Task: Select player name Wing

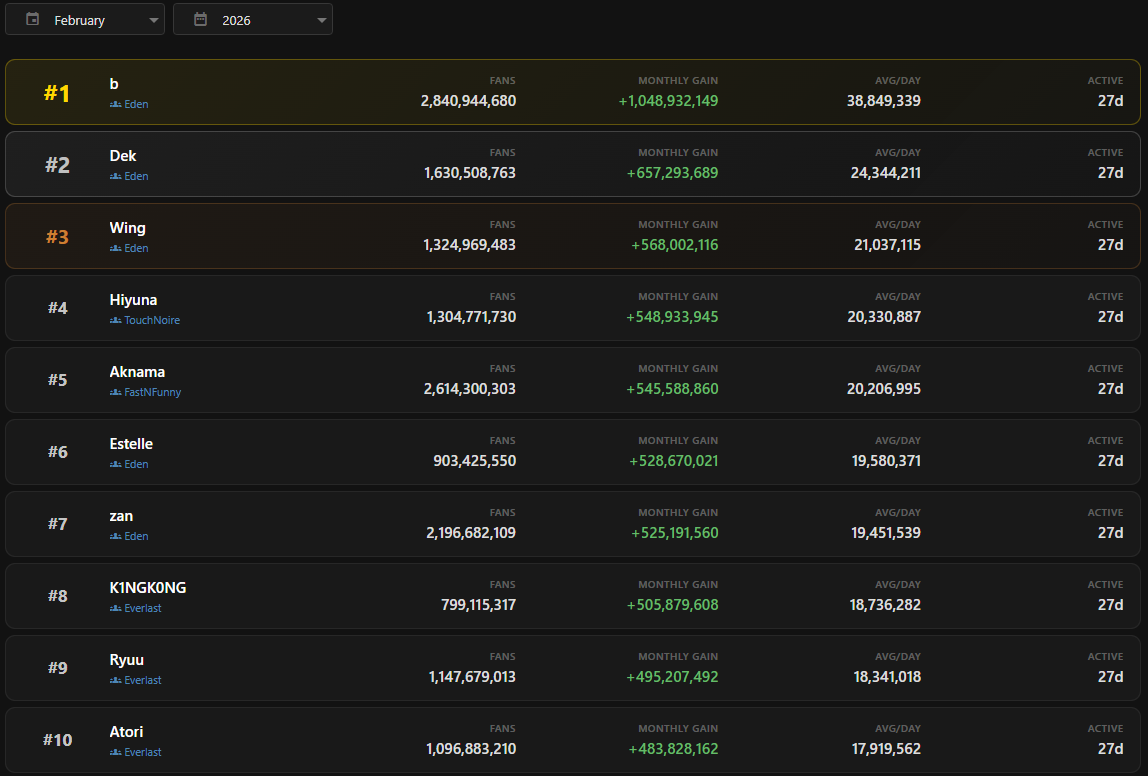Action: pos(127,228)
